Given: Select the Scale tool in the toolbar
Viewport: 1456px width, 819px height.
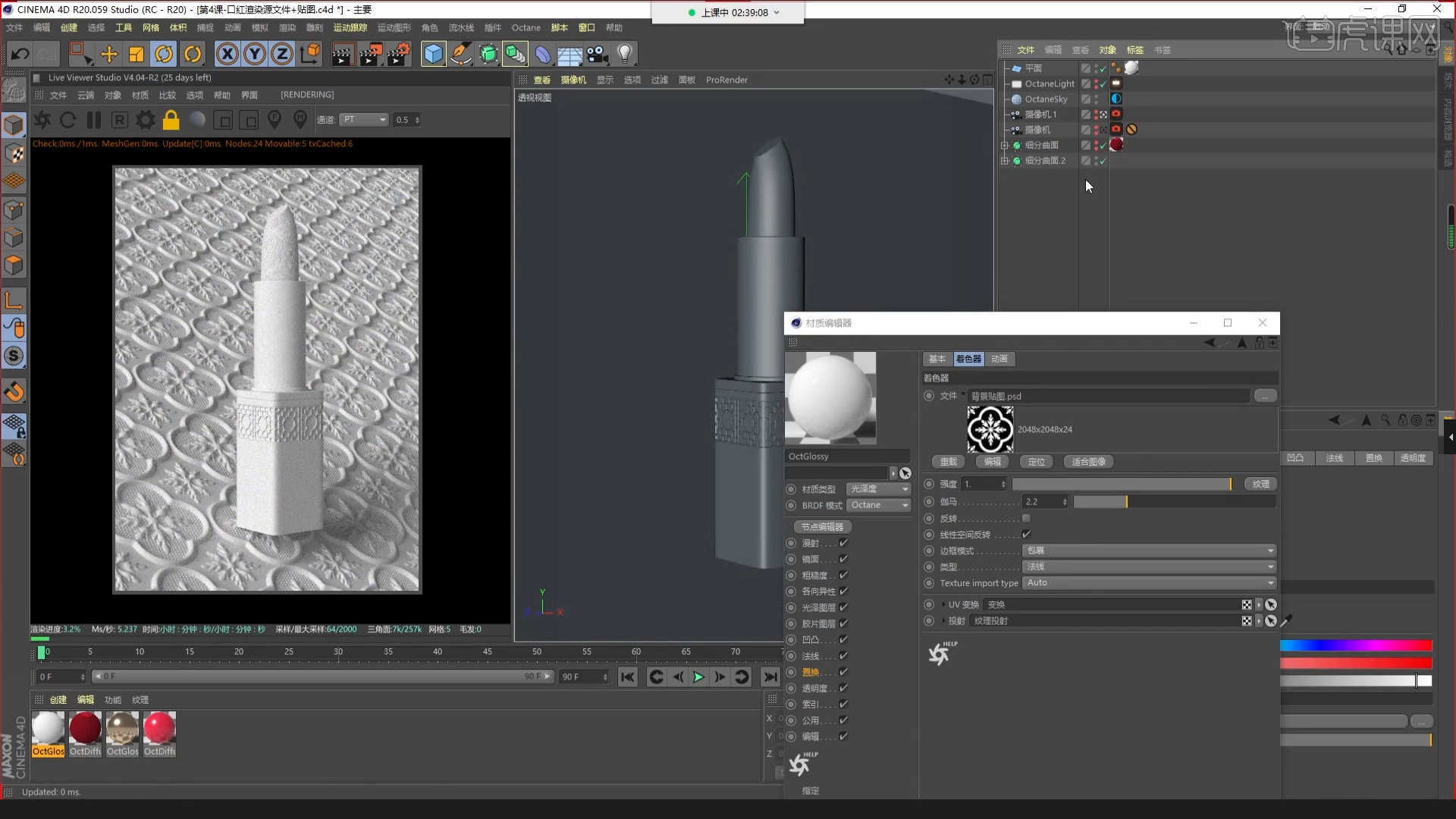Looking at the screenshot, I should (x=136, y=54).
